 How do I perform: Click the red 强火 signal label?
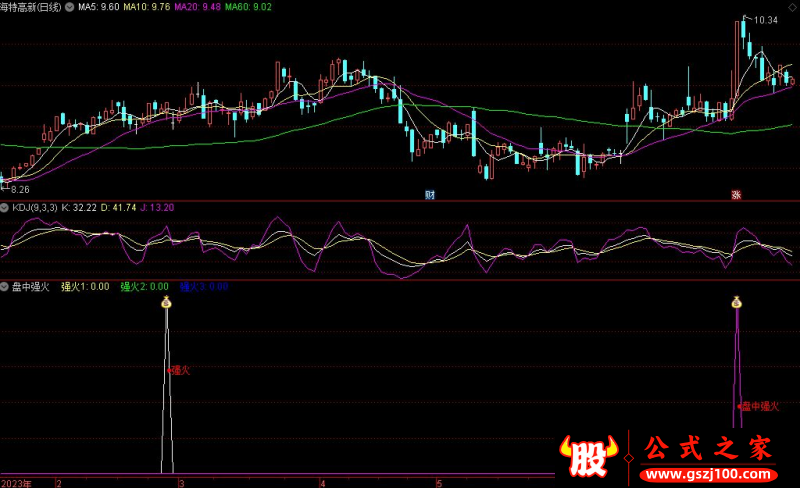tap(180, 370)
